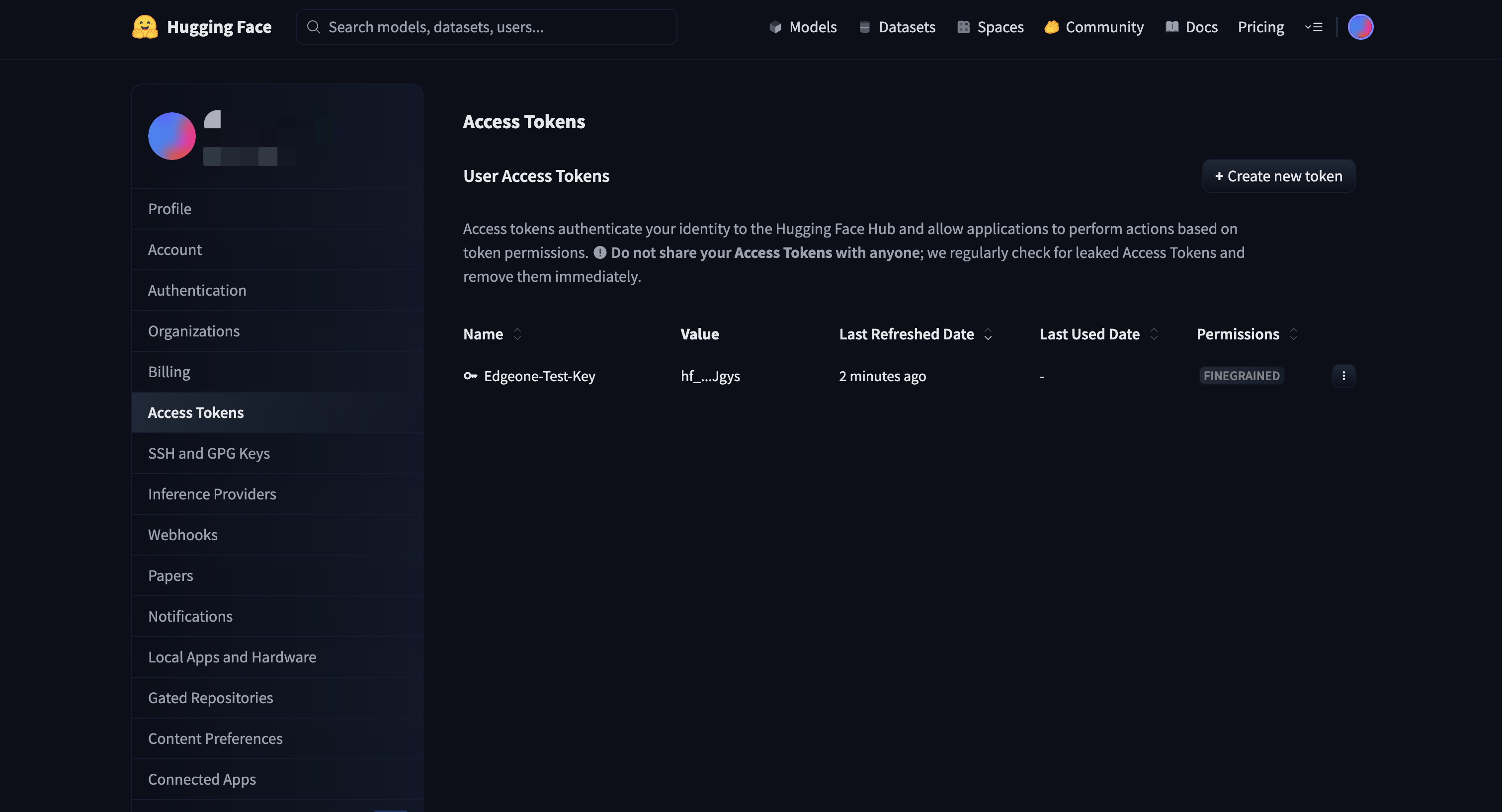
Task: Open SSH and GPG Keys settings
Action: pos(277,454)
